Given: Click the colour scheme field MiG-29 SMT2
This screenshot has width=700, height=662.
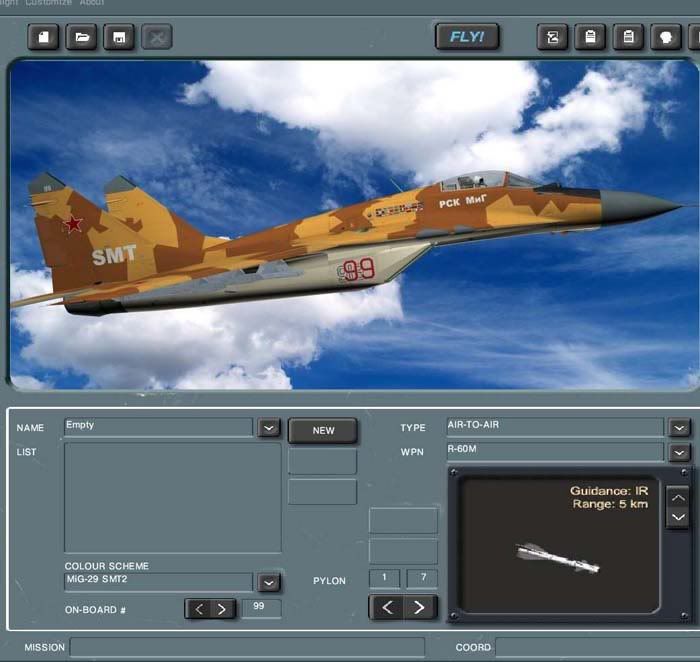Looking at the screenshot, I should (x=158, y=582).
